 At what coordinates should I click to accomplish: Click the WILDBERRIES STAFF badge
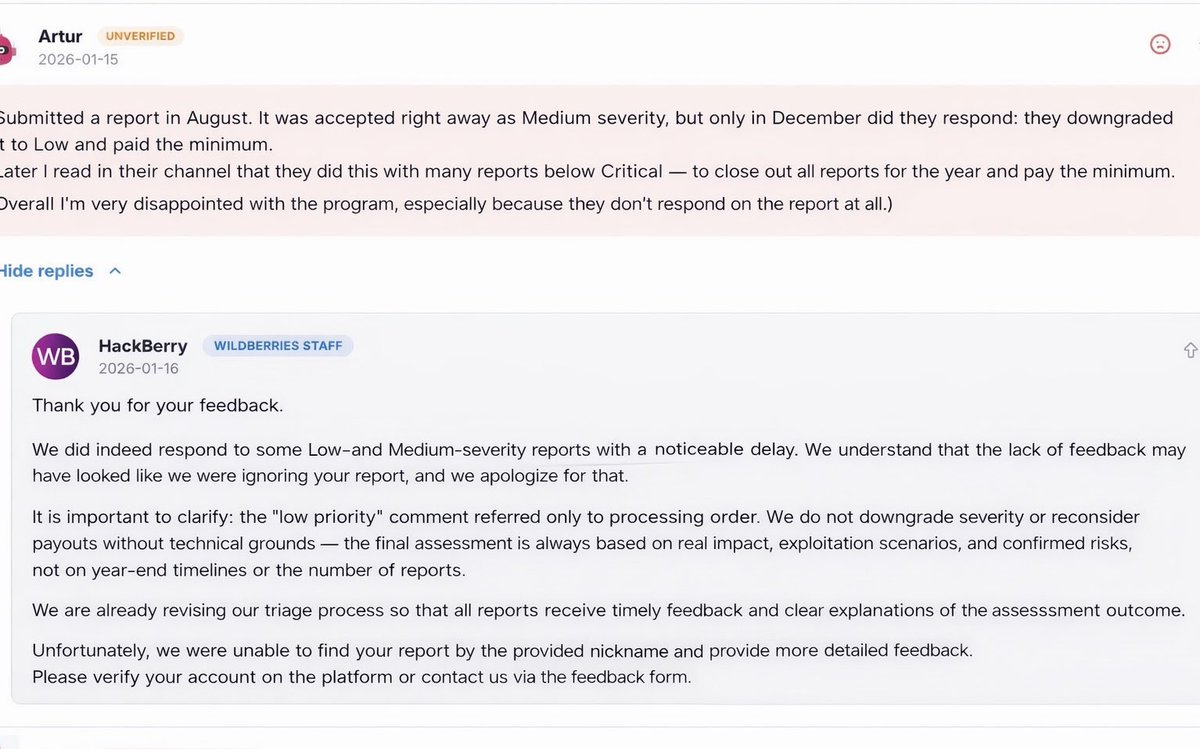click(278, 346)
